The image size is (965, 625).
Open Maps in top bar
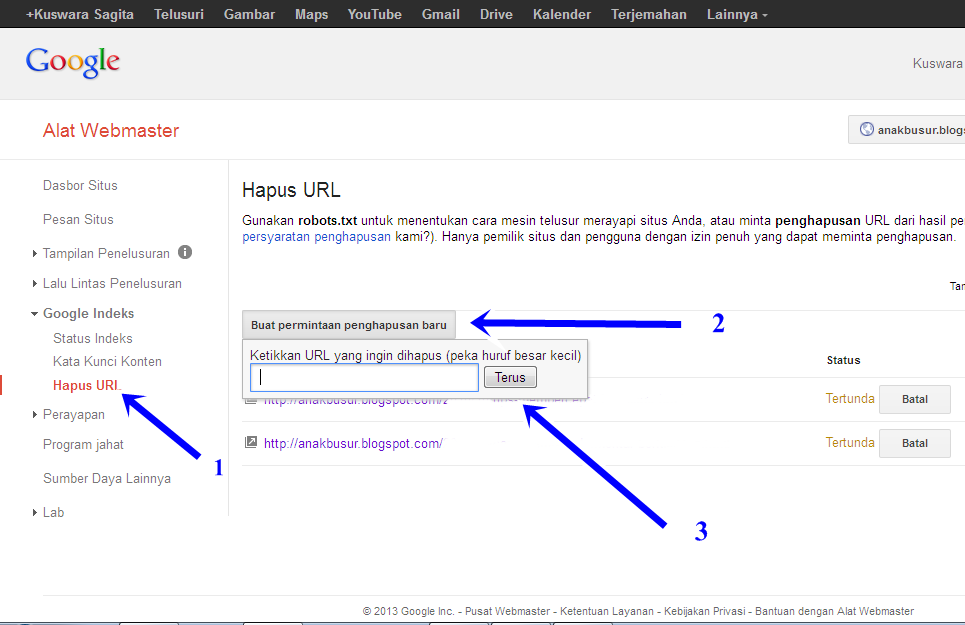coord(311,14)
